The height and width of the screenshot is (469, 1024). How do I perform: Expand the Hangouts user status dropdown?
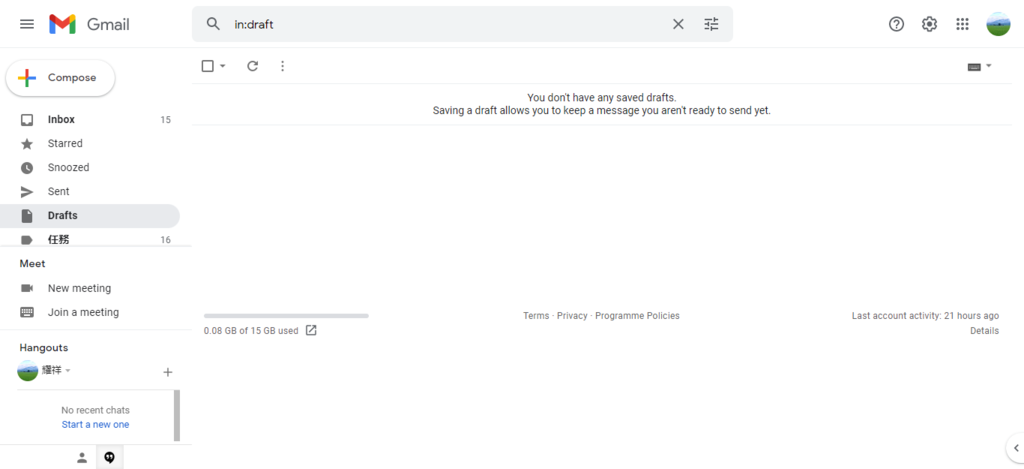click(68, 371)
